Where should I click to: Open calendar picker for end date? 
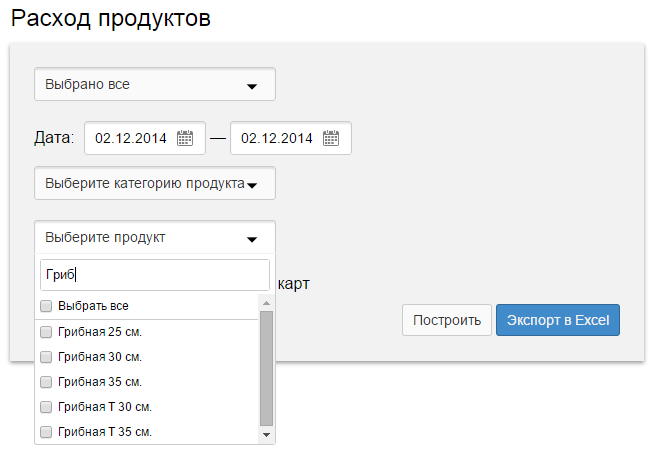click(331, 138)
